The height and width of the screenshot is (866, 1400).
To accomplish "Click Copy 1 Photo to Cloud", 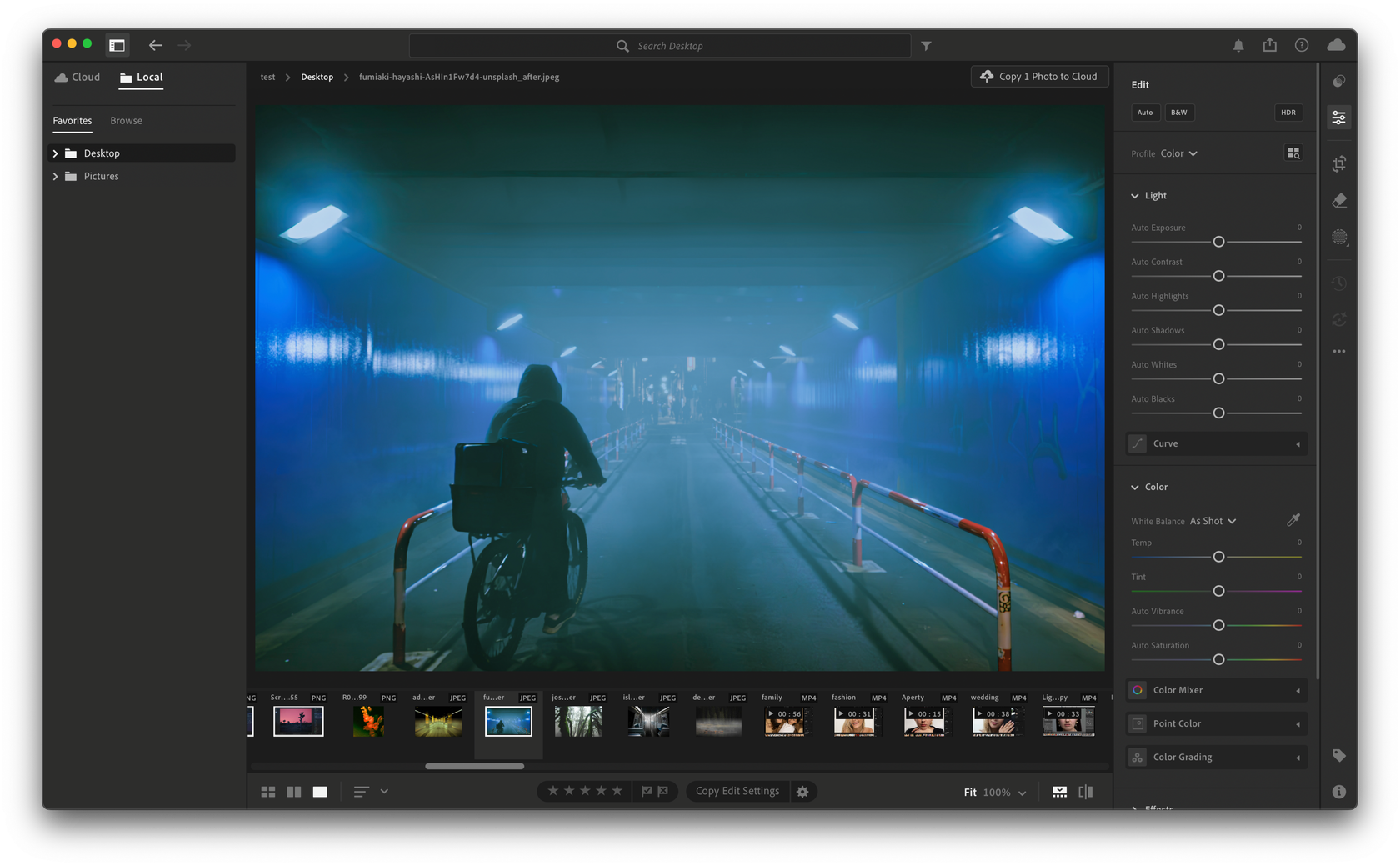I will (x=1038, y=76).
